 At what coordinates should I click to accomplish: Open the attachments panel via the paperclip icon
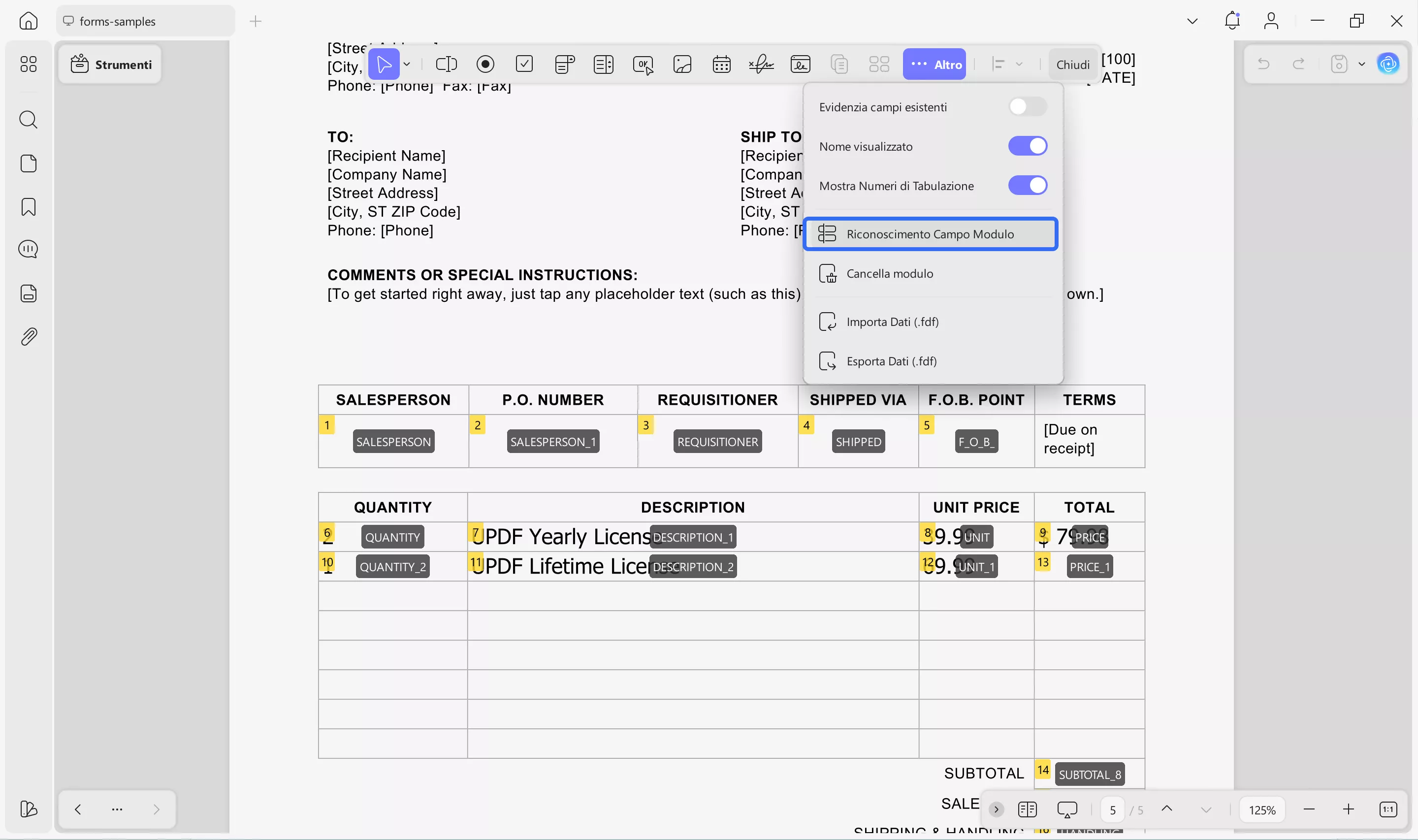point(28,336)
